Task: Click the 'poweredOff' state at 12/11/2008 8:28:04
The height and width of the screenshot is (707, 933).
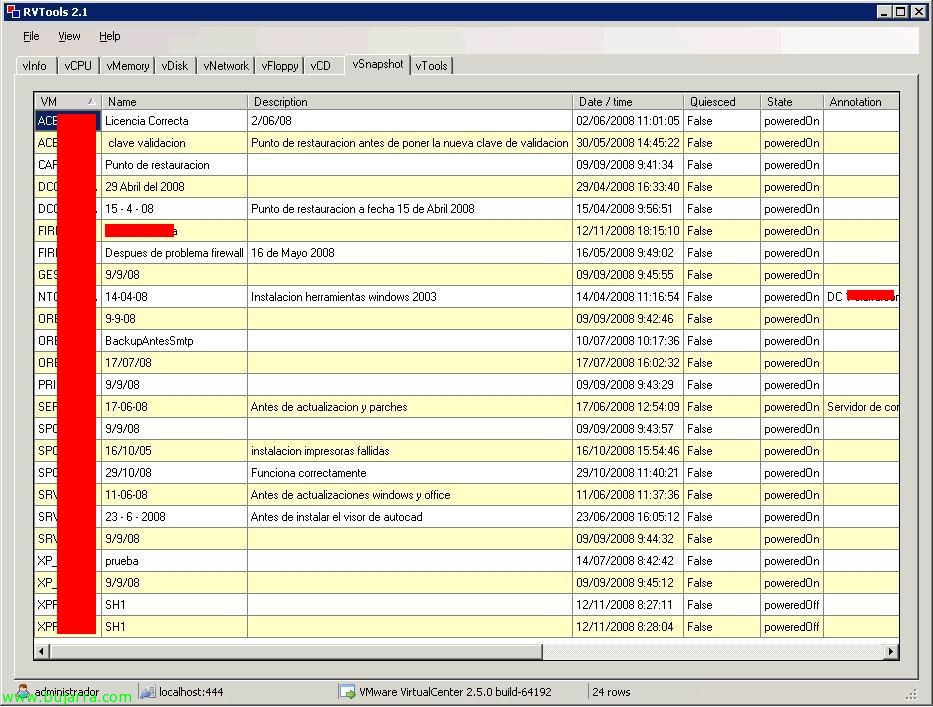Action: pyautogui.click(x=791, y=627)
